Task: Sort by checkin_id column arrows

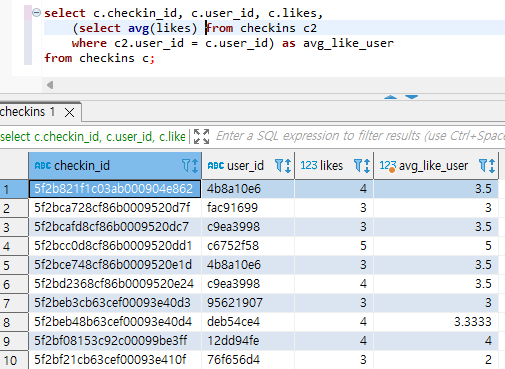Action: (x=195, y=166)
